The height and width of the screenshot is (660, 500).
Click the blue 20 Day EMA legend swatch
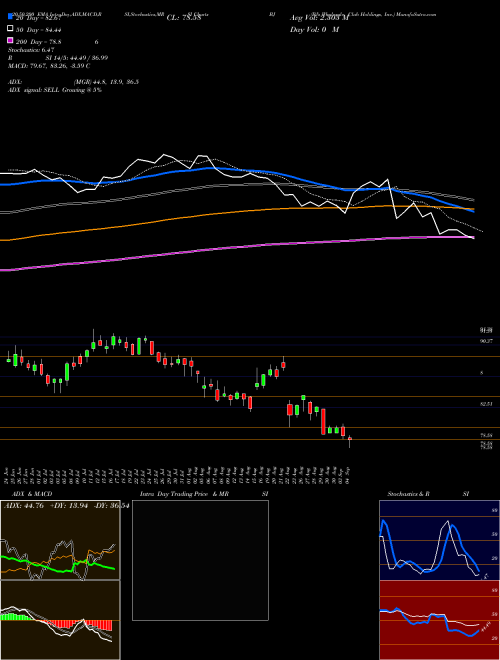(10, 17)
